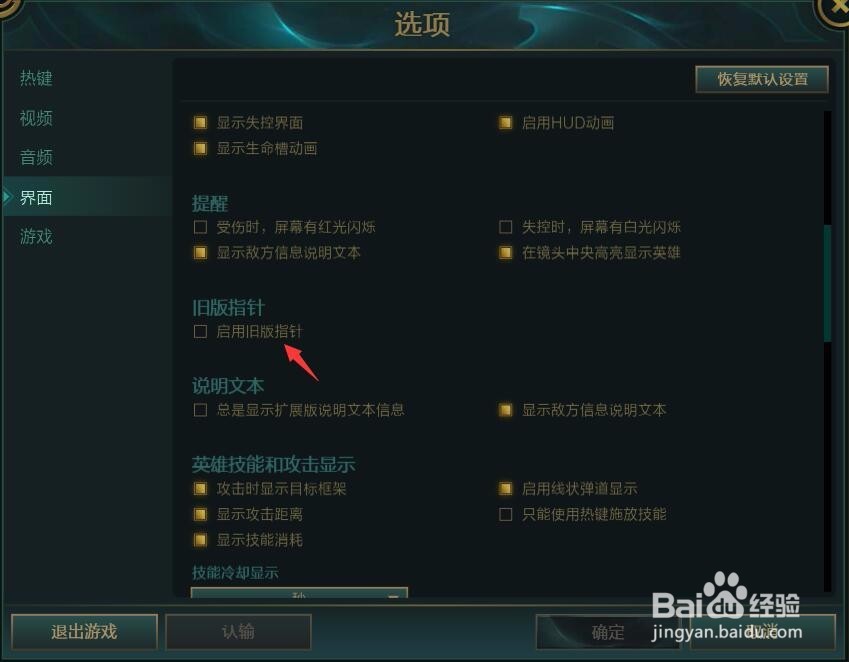This screenshot has width=849, height=662.
Task: Enable the 启用旧版指针 checkbox
Action: pos(200,331)
